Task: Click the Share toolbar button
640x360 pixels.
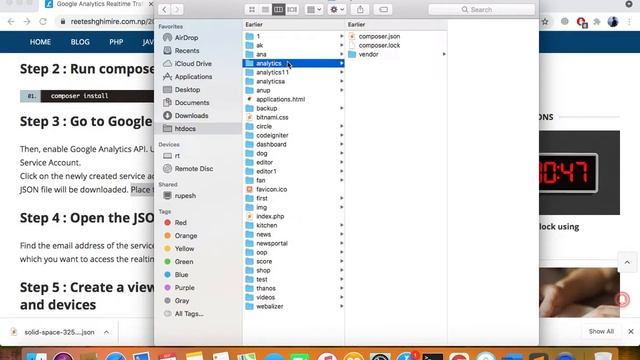Action: tap(360, 9)
